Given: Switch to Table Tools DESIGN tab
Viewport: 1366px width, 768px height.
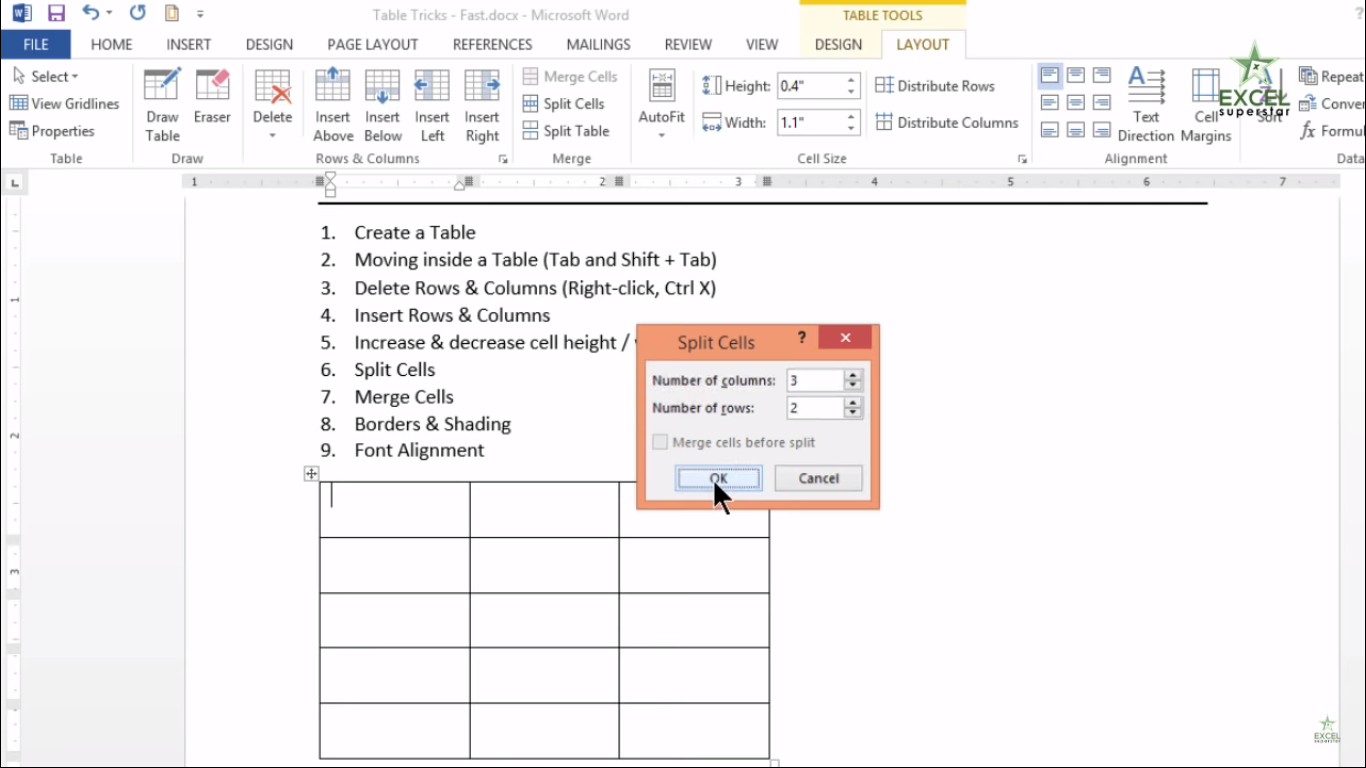Looking at the screenshot, I should click(x=838, y=44).
